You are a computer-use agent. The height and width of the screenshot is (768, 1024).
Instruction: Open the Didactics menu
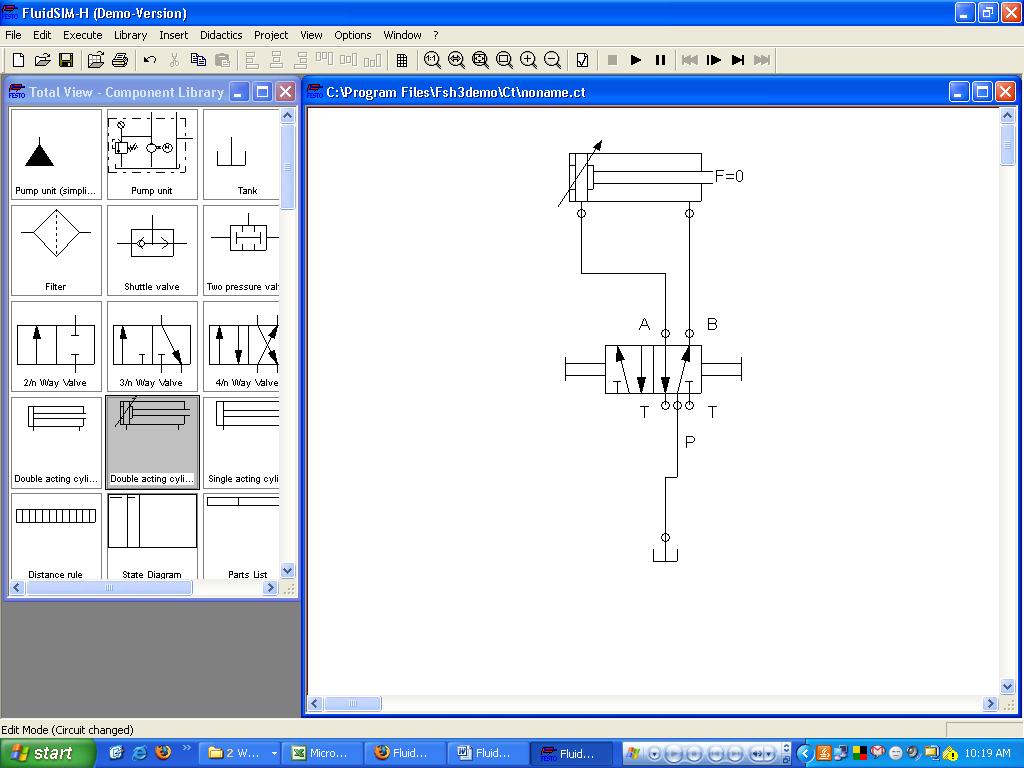pos(221,35)
